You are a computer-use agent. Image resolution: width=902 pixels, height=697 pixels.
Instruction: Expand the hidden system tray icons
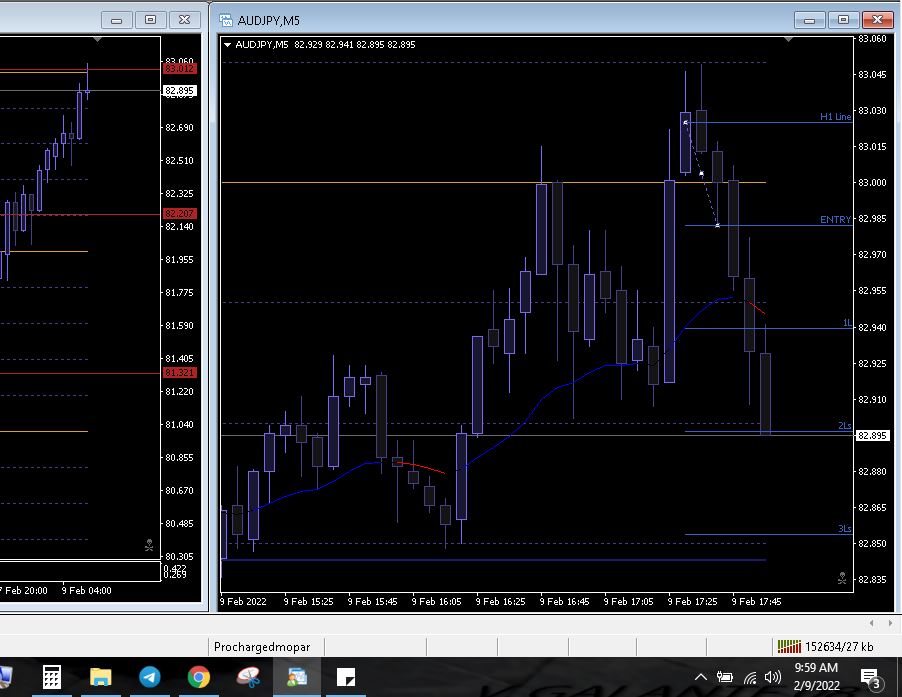point(701,678)
